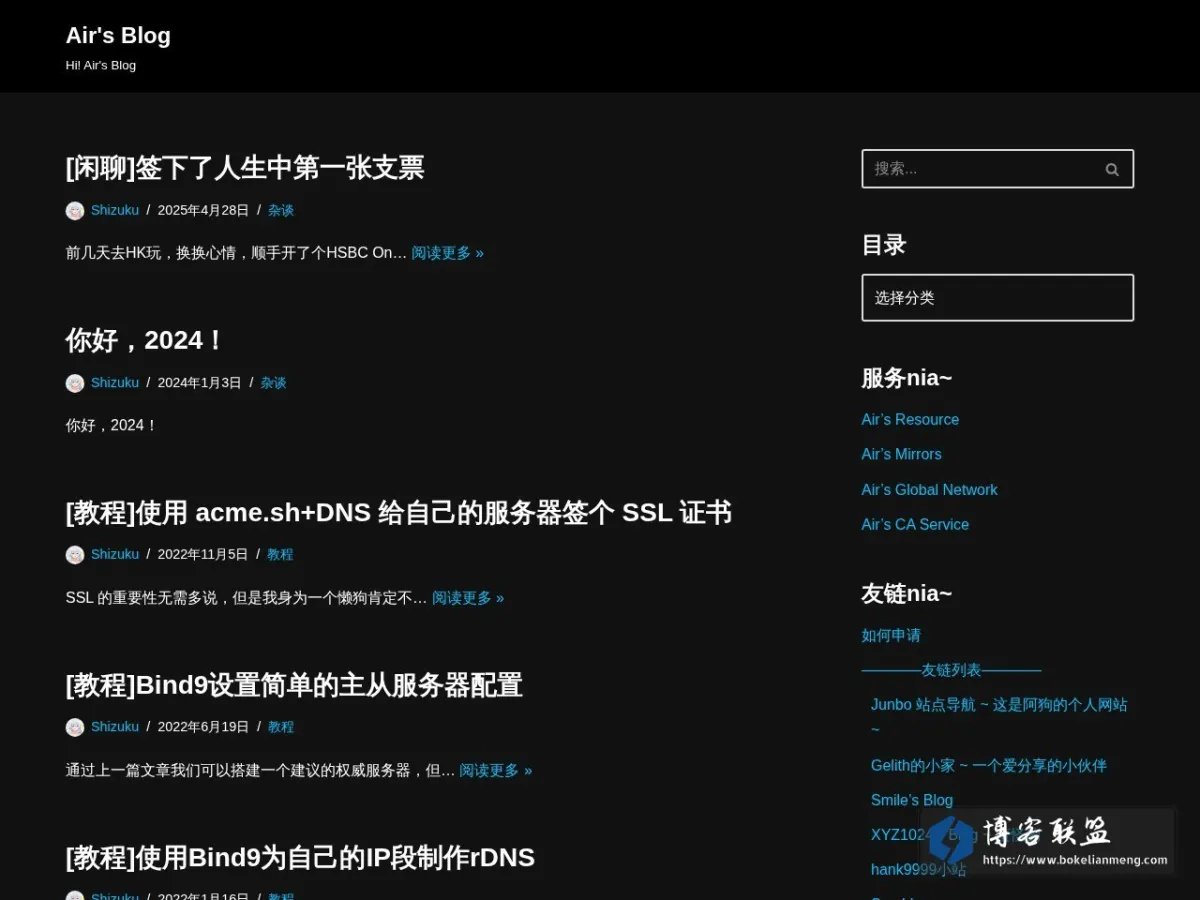1200x900 pixels.
Task: Click 阅读更多 under the 权威服务器 excerpt
Action: click(x=496, y=770)
